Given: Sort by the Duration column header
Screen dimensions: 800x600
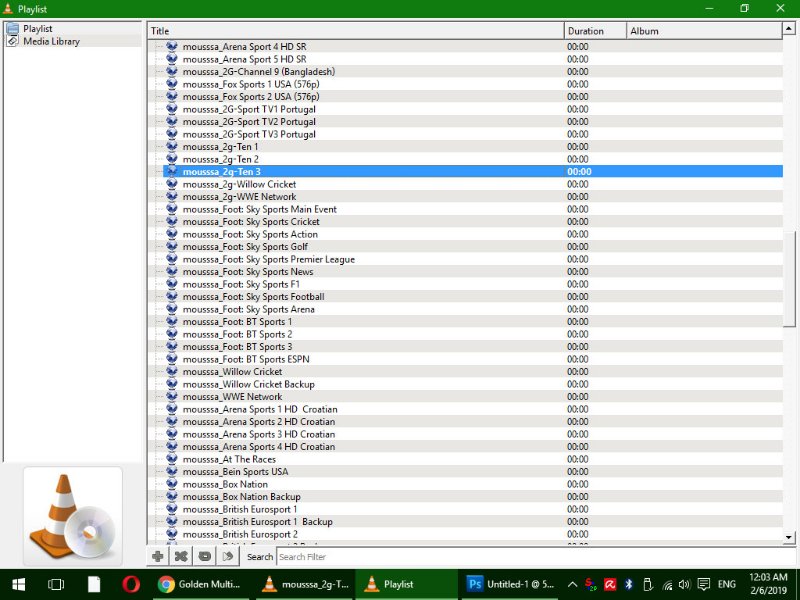Looking at the screenshot, I should pyautogui.click(x=595, y=31).
